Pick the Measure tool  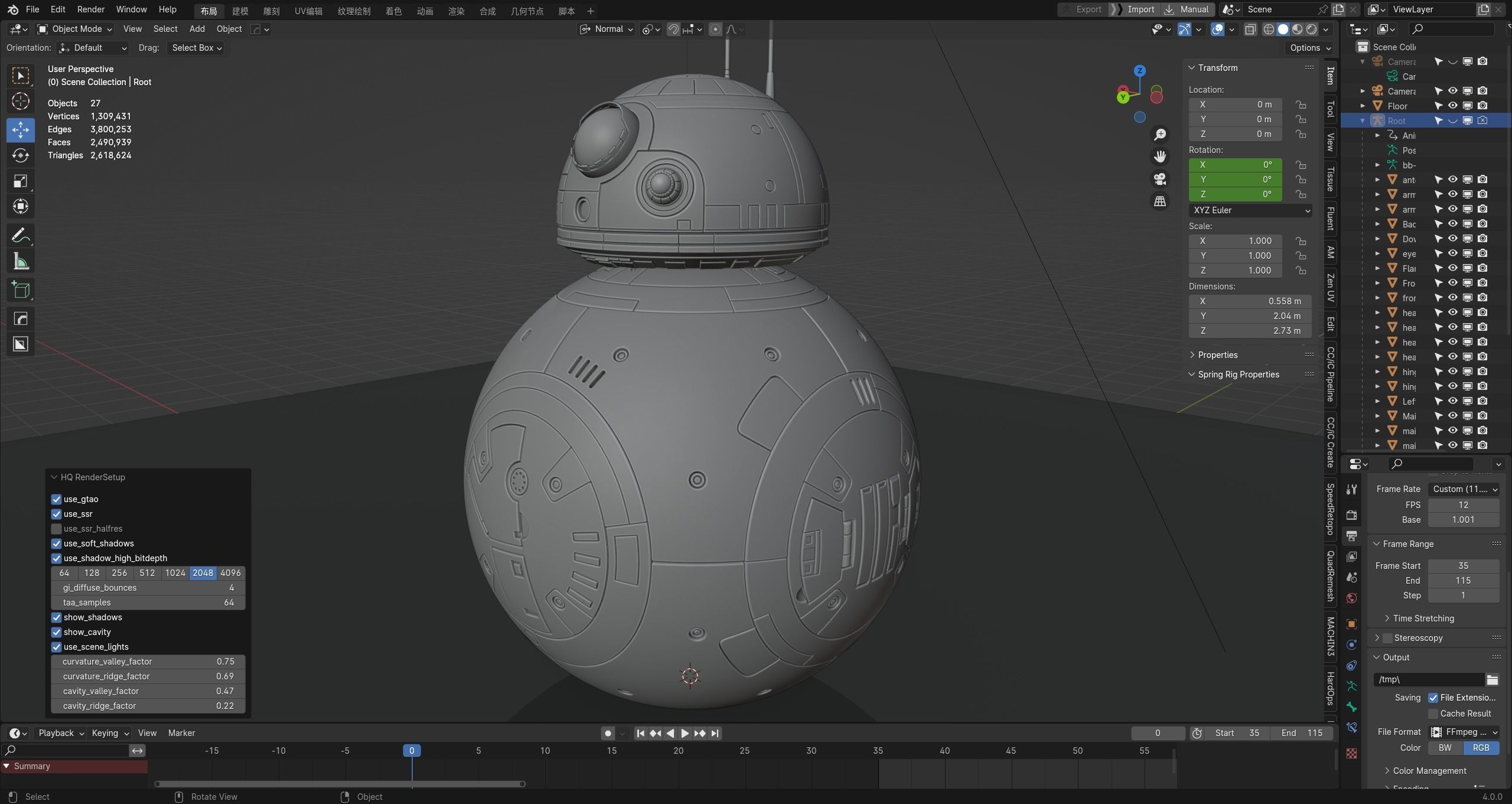click(21, 261)
